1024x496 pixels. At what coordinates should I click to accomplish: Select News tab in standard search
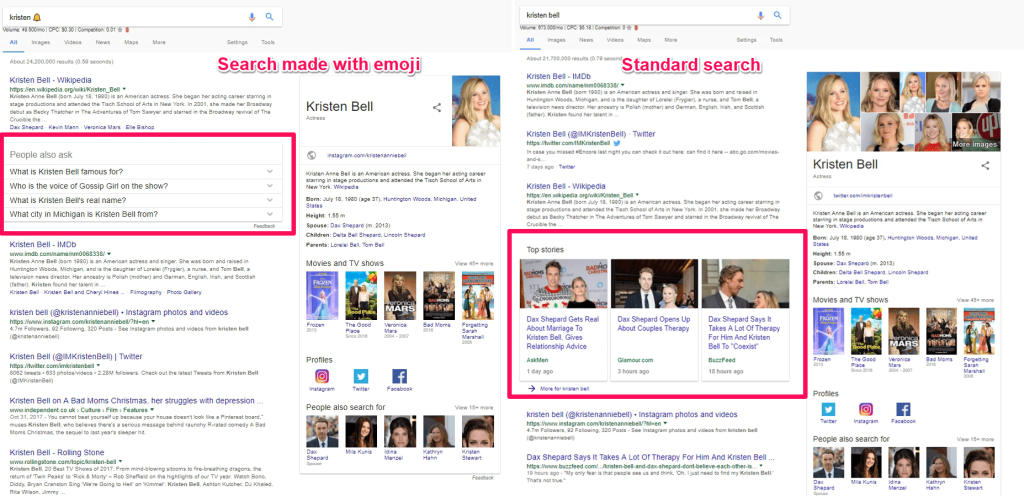586,40
